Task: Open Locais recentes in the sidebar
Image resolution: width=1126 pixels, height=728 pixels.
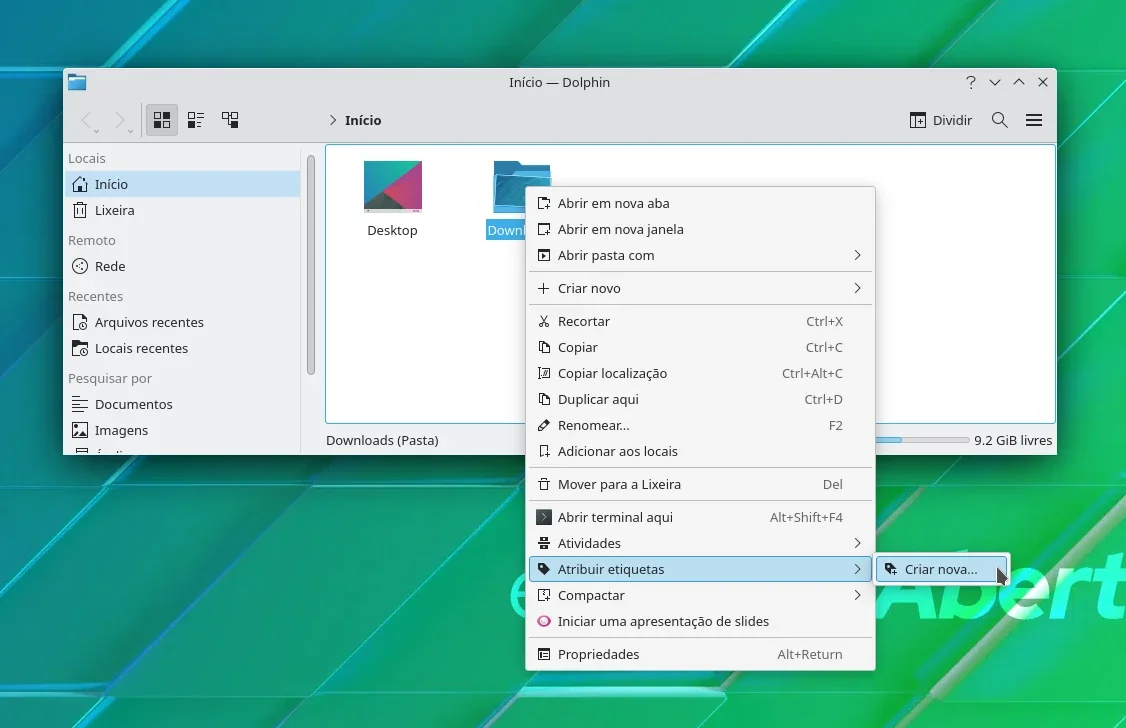Action: [x=182, y=348]
